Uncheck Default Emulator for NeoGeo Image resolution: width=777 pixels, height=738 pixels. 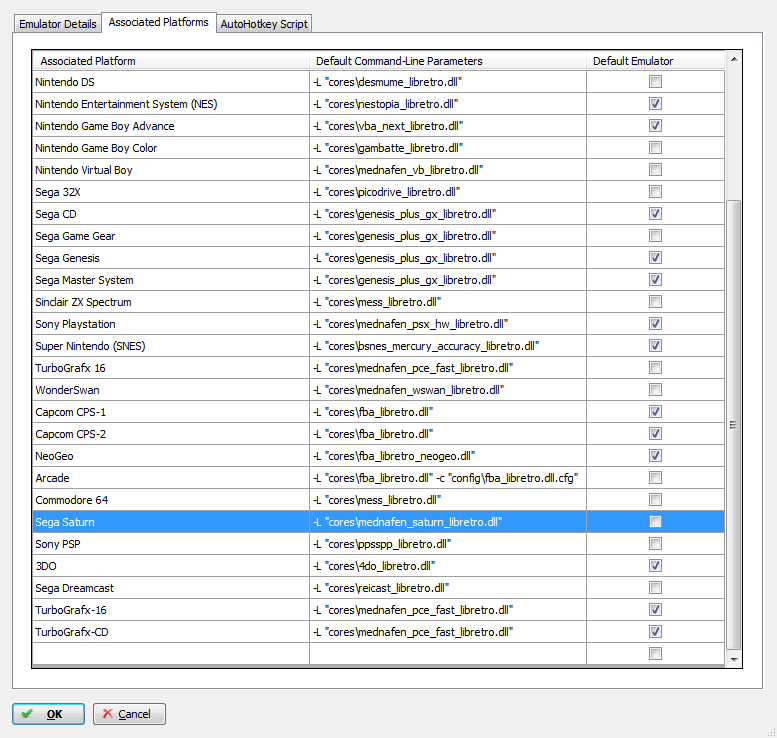[x=655, y=456]
